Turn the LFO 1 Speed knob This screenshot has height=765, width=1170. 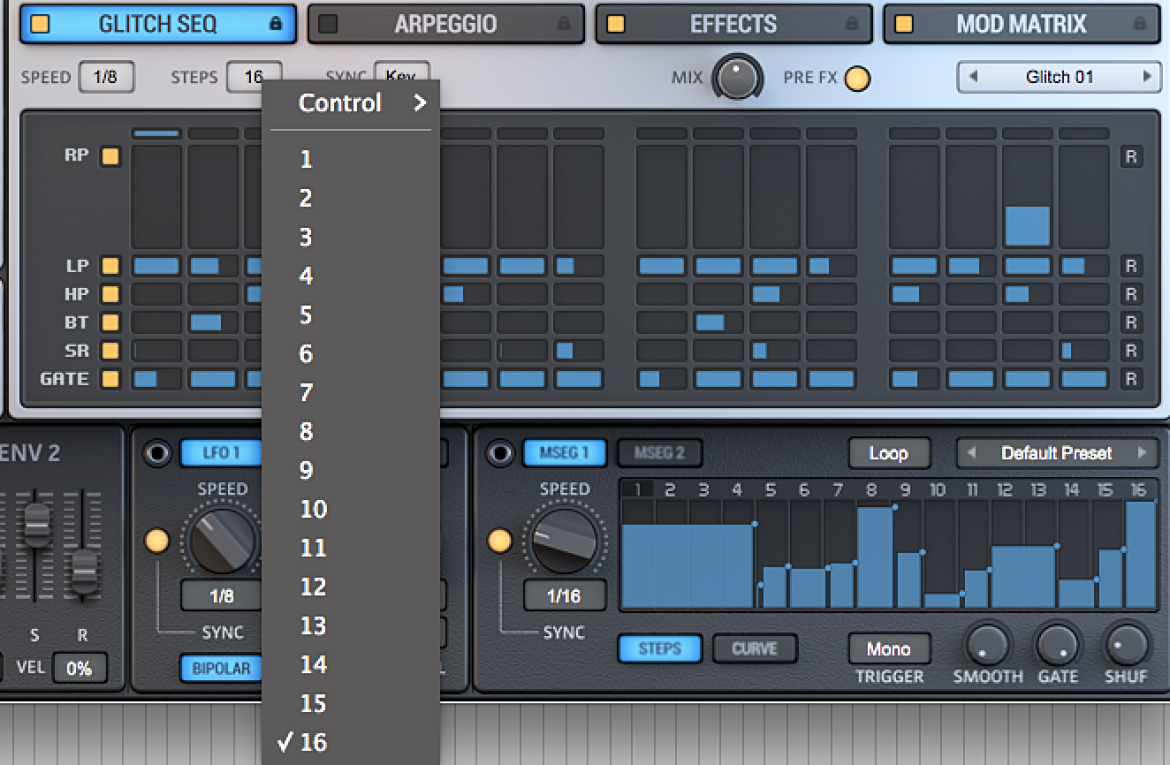222,540
